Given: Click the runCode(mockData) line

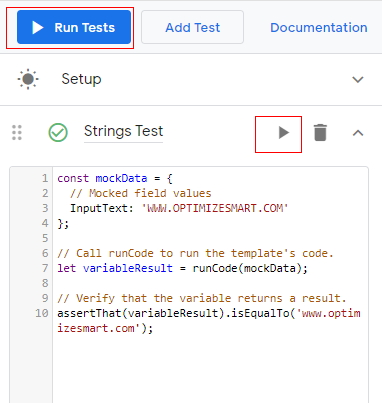Looking at the screenshot, I should click(182, 268).
